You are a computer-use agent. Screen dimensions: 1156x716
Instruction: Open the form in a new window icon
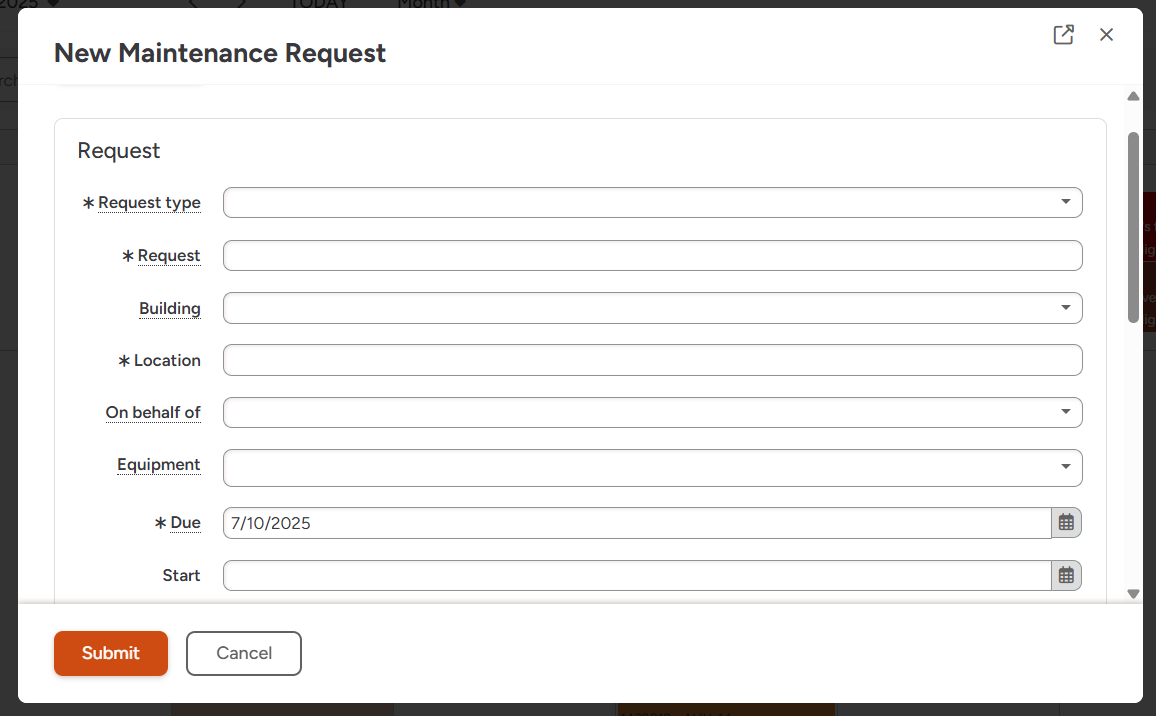(x=1063, y=35)
